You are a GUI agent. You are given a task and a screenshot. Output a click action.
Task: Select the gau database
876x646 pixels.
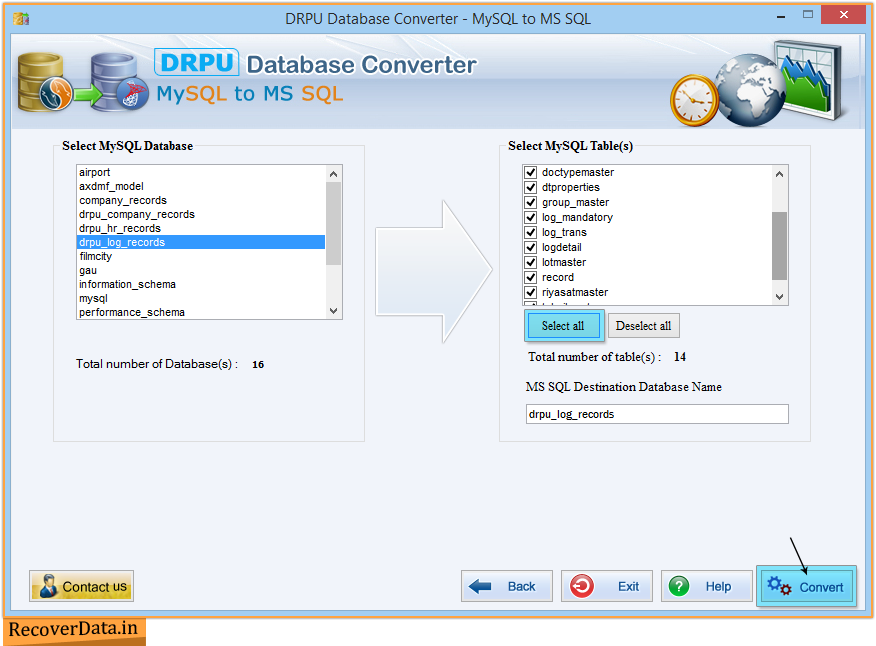point(201,270)
